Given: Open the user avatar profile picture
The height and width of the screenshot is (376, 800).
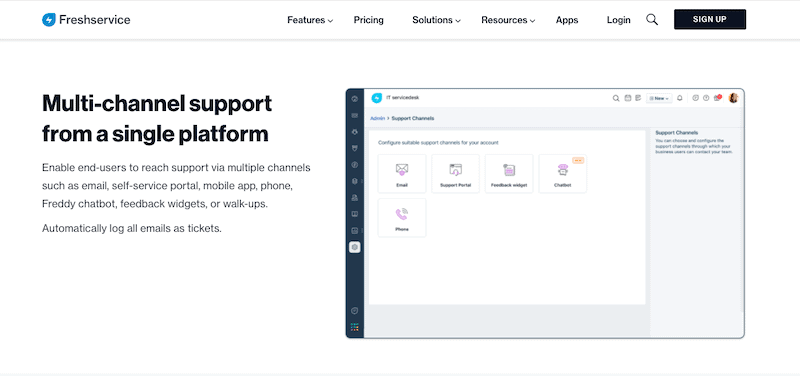Looking at the screenshot, I should coord(733,98).
